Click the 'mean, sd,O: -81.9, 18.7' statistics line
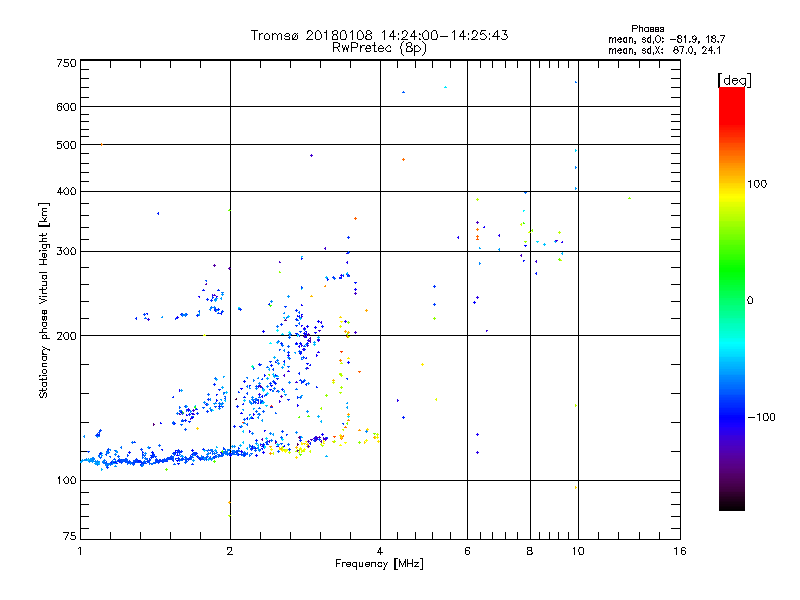Screen dimensions: 800x600 pyautogui.click(x=666, y=39)
